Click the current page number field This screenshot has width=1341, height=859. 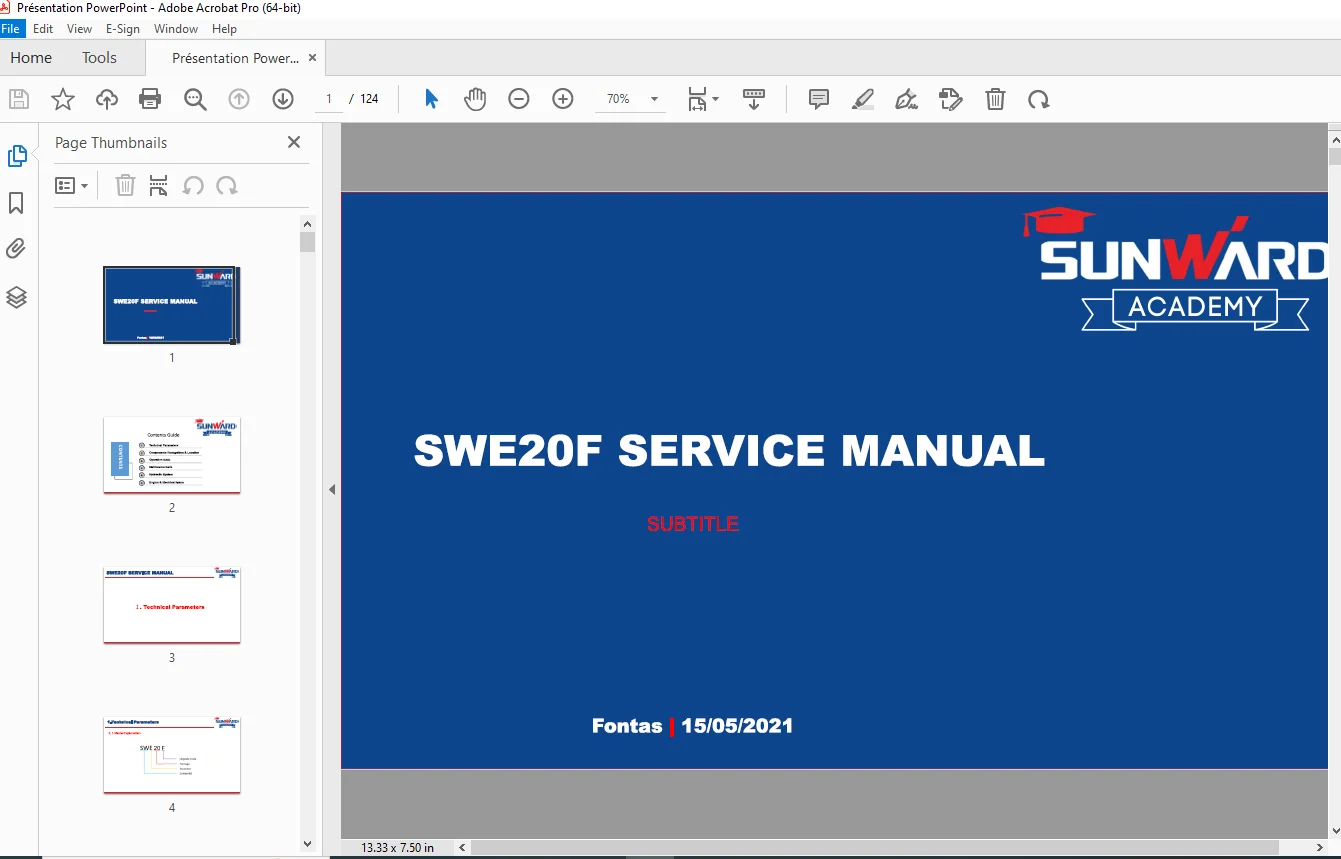pos(329,99)
